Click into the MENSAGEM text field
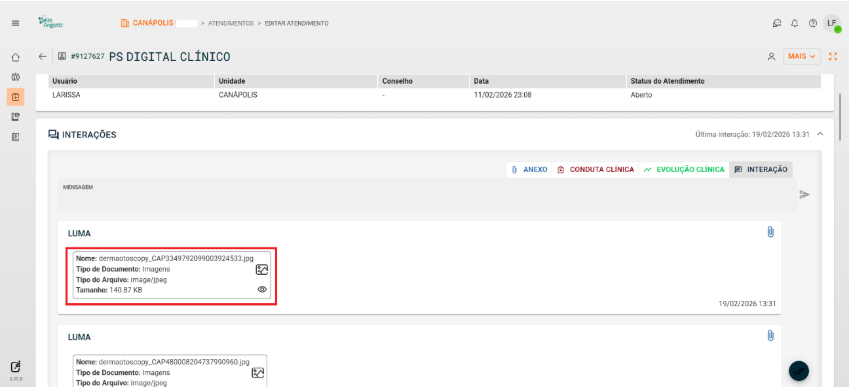This screenshot has height=387, width=849. [x=428, y=195]
